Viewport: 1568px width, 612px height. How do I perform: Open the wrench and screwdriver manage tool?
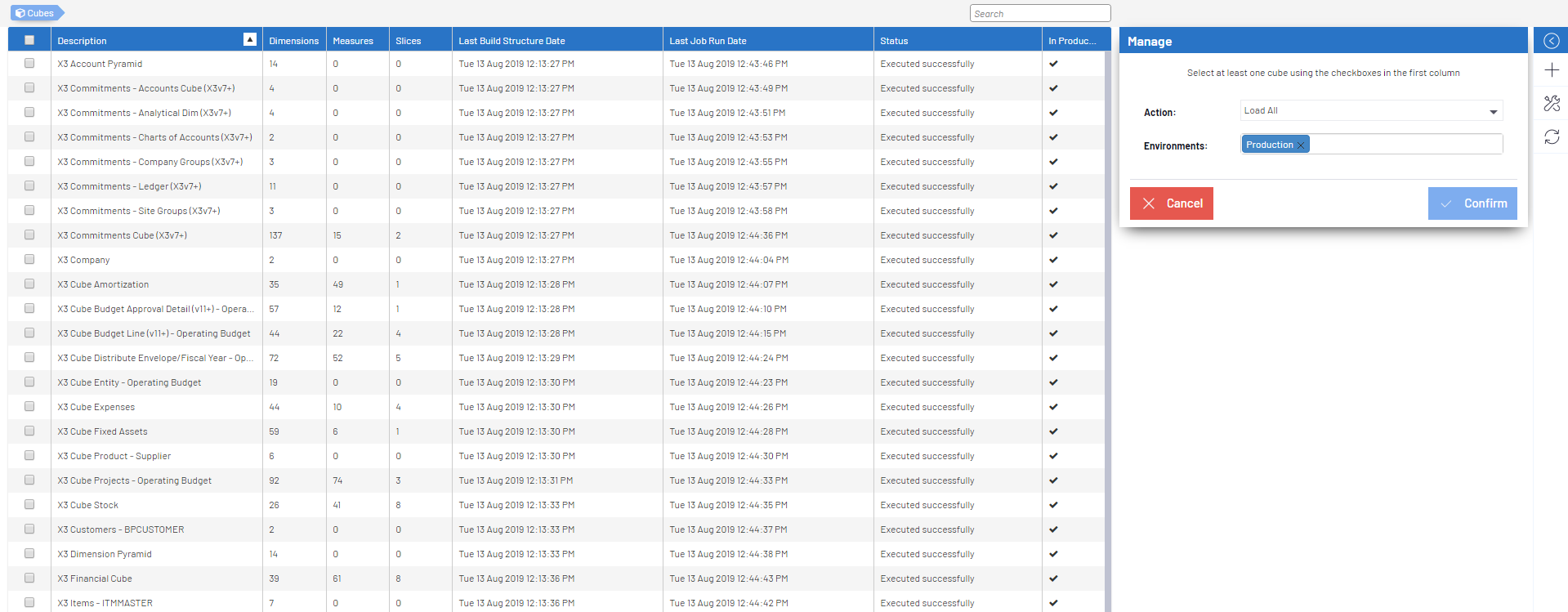1551,104
